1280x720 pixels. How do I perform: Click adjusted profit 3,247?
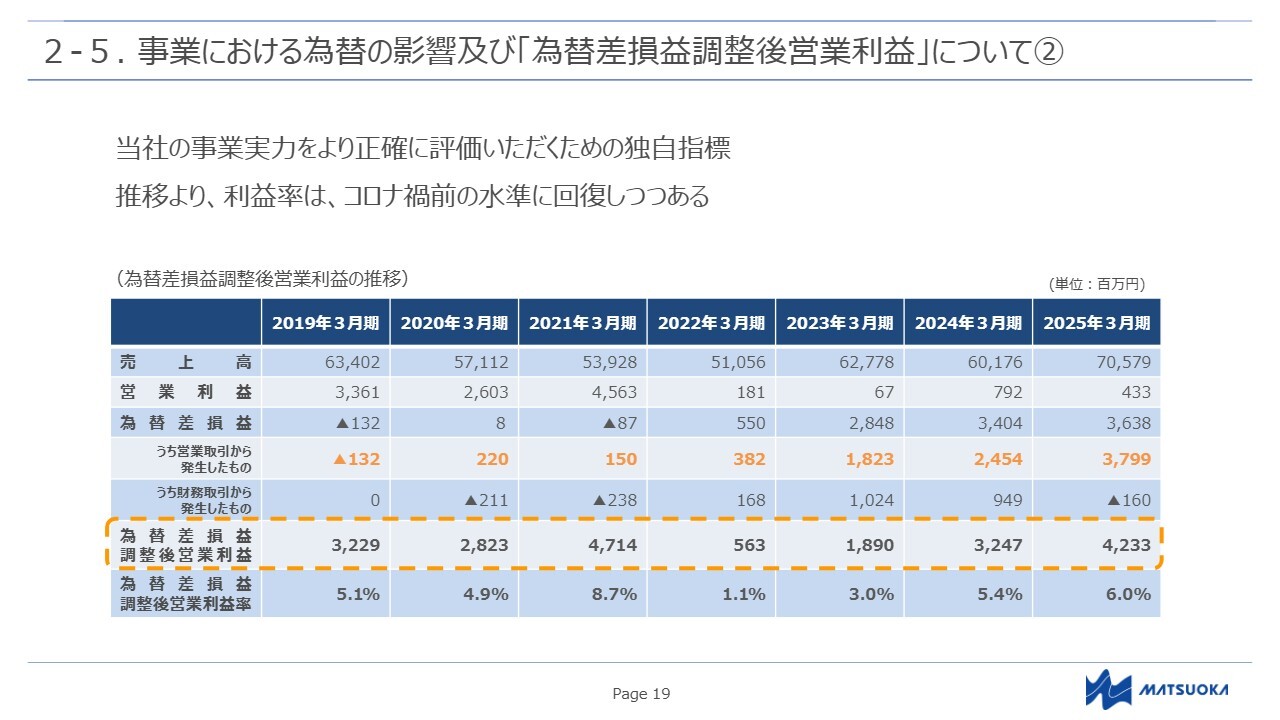pyautogui.click(x=997, y=545)
